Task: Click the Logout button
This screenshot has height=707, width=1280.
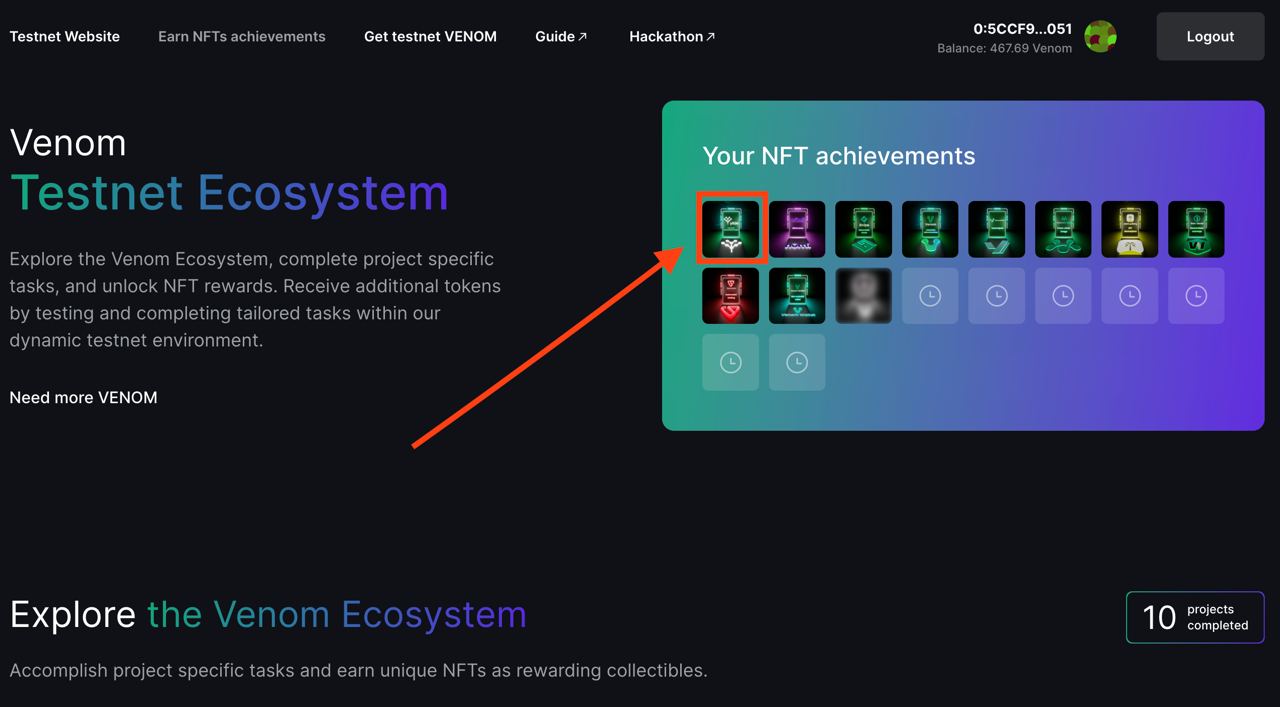Action: [x=1210, y=37]
